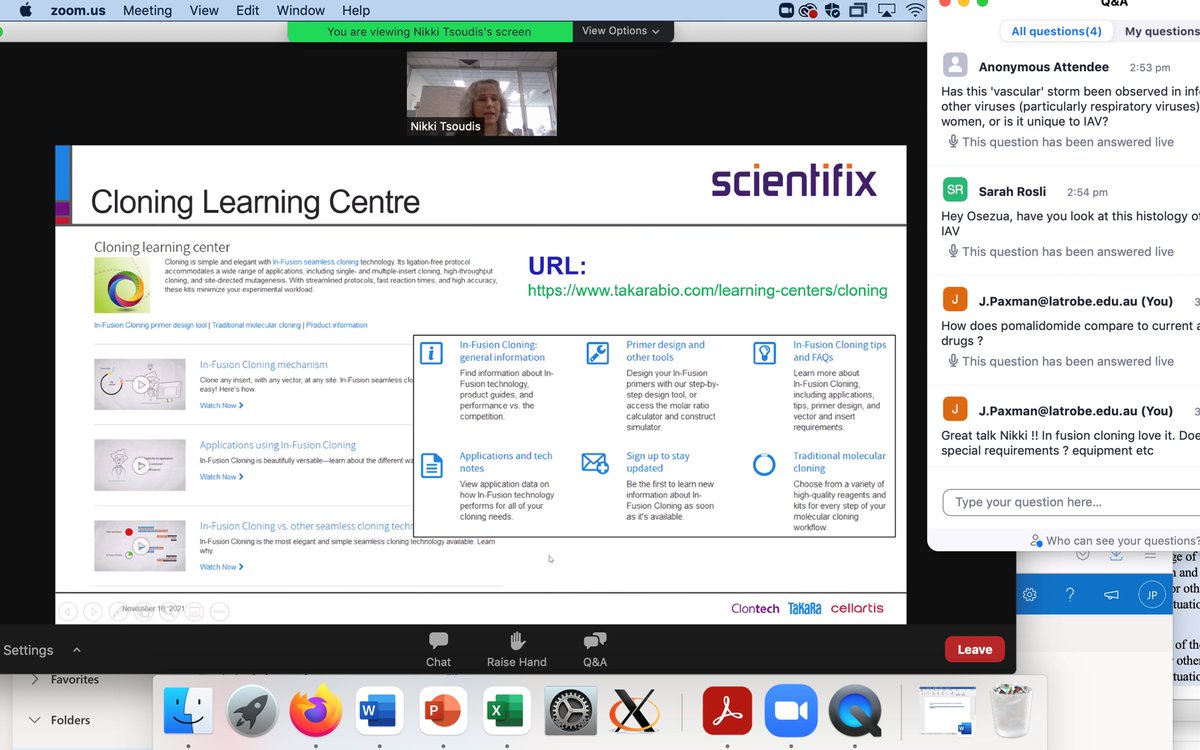Open Excel from the Dock
The image size is (1200, 750).
507,712
